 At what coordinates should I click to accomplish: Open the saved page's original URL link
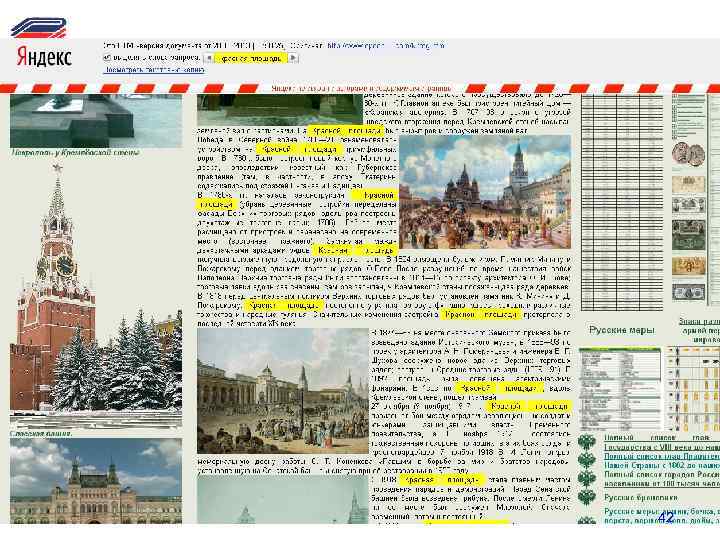[386, 46]
